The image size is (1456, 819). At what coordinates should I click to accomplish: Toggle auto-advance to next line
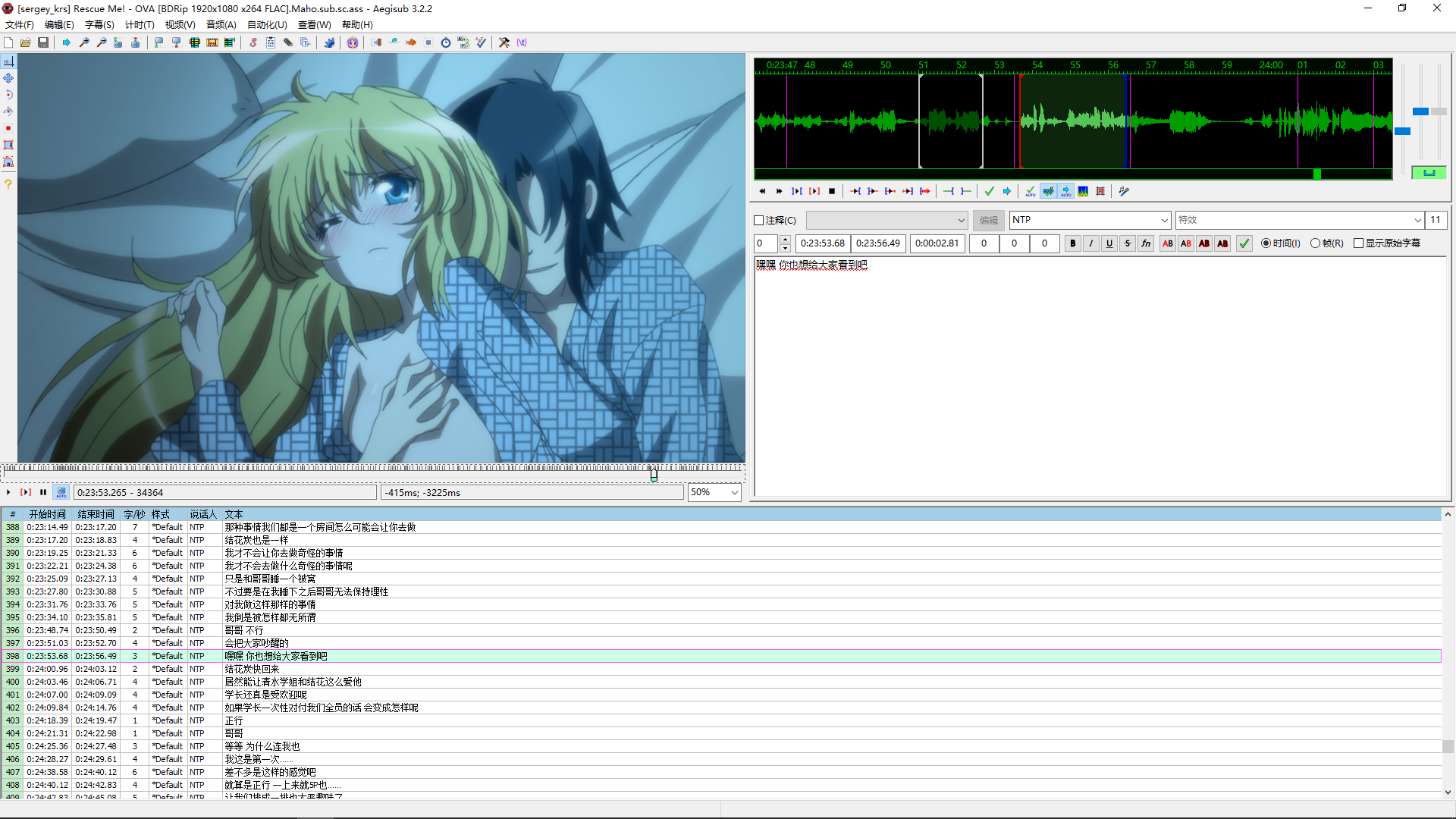(x=1049, y=191)
